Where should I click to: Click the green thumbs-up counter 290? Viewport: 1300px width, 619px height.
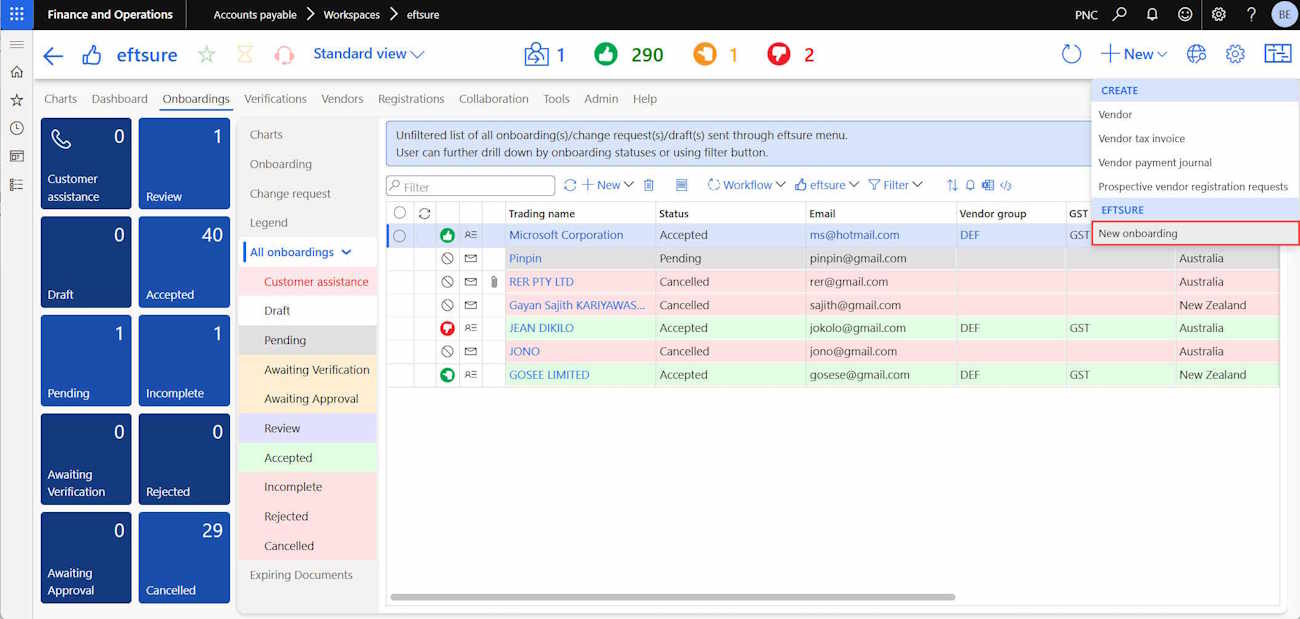pyautogui.click(x=628, y=54)
